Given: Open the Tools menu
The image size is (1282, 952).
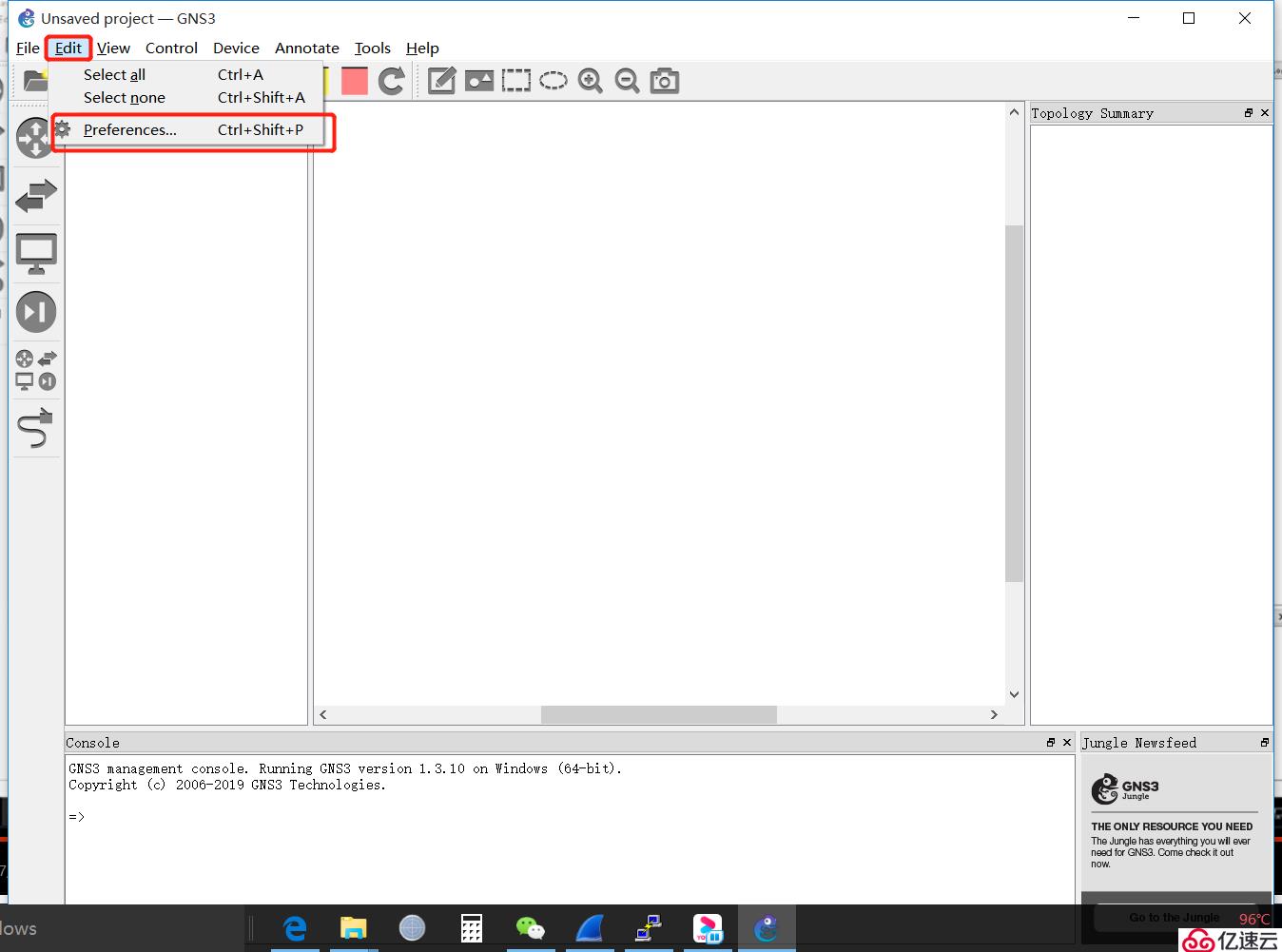Looking at the screenshot, I should [372, 48].
